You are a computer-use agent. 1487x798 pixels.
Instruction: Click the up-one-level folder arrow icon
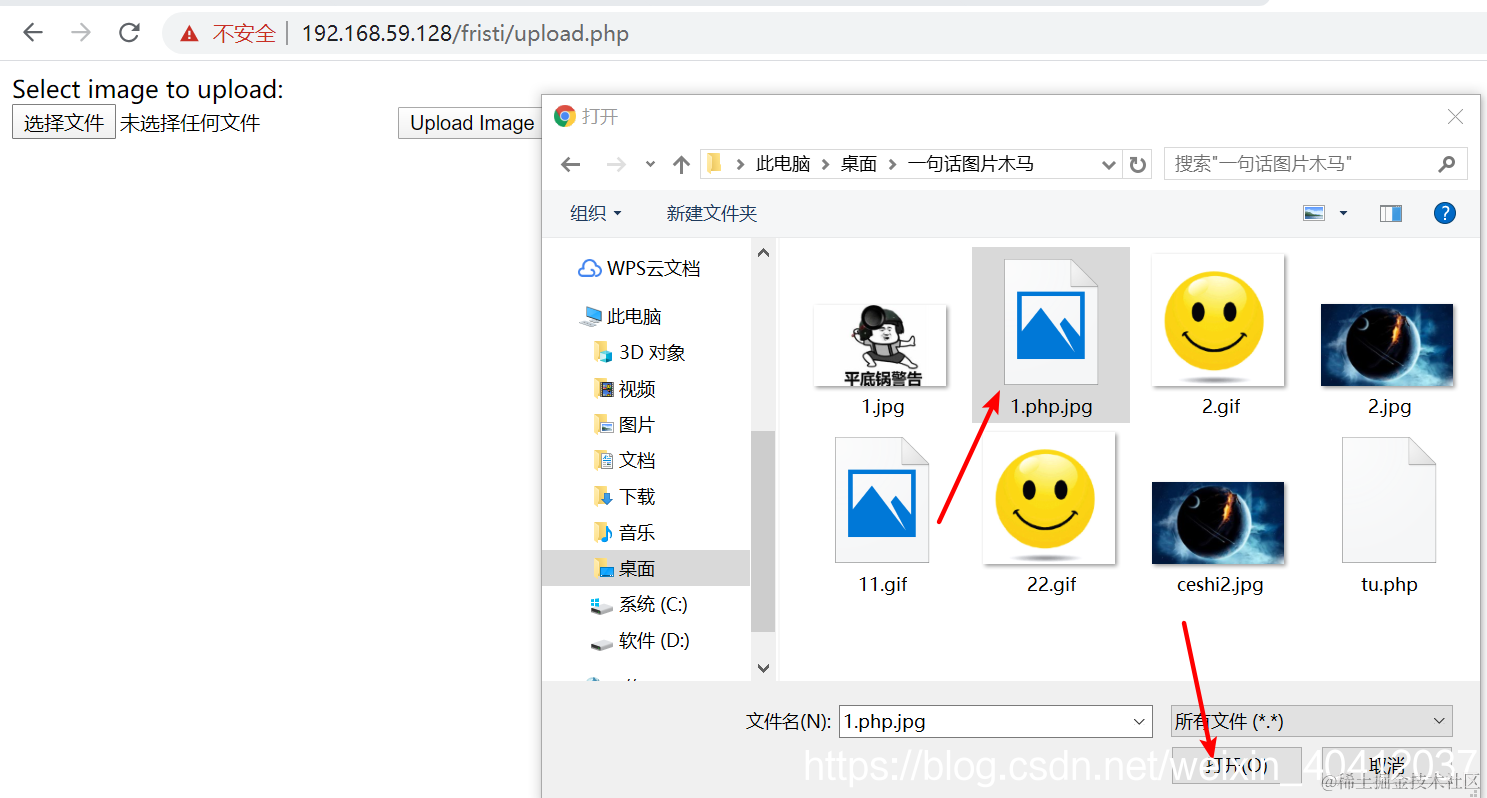(x=681, y=163)
